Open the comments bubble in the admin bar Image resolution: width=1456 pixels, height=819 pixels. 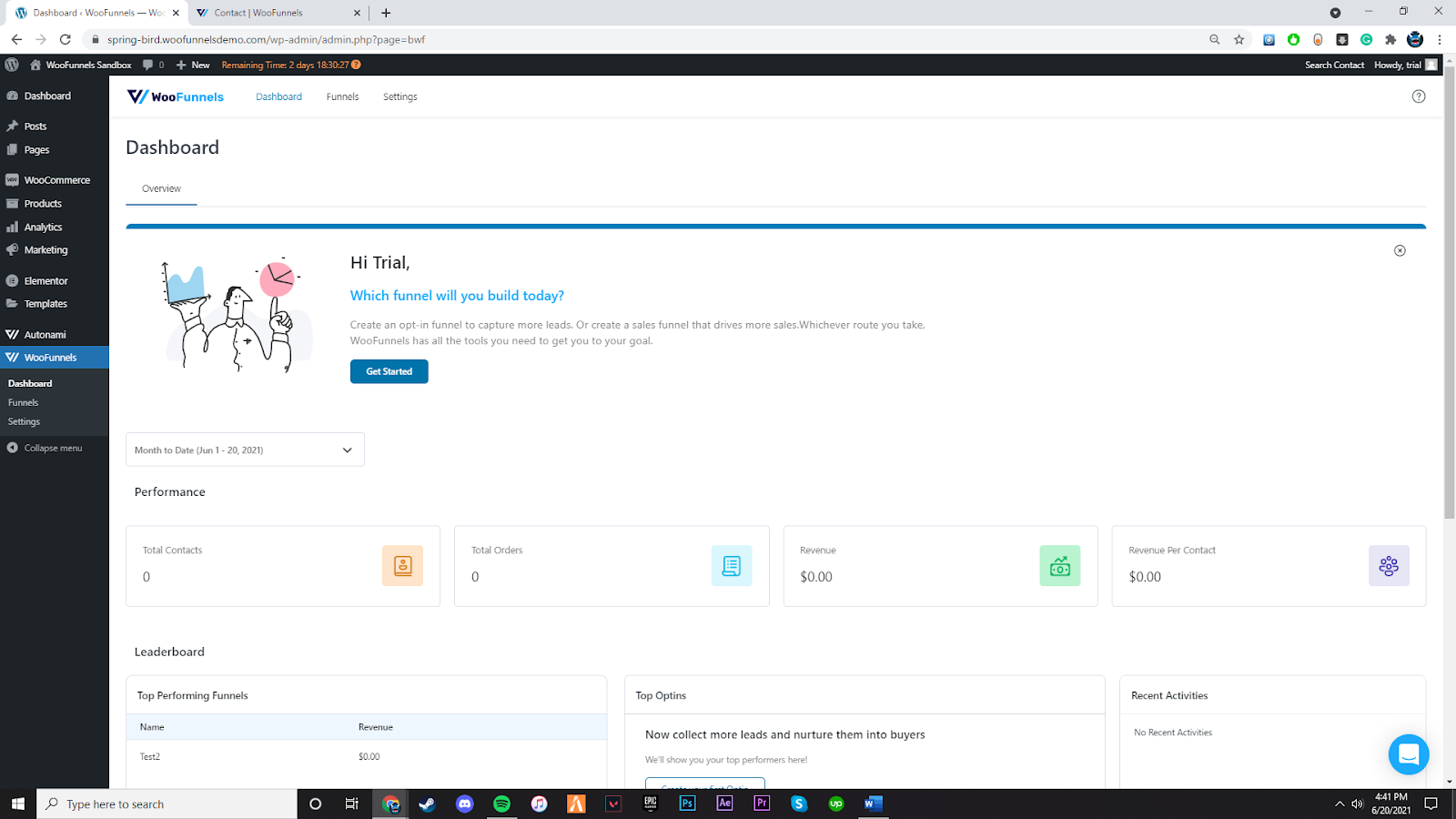[x=153, y=65]
